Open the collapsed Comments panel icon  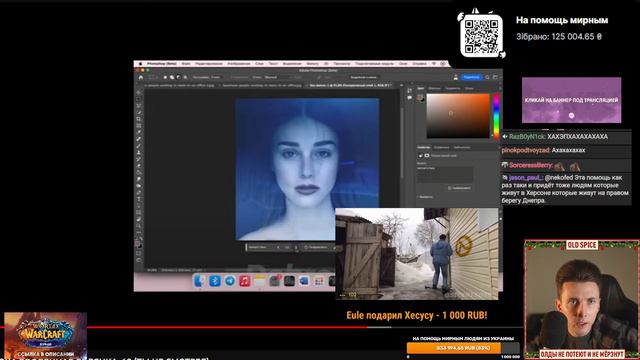pos(409,98)
